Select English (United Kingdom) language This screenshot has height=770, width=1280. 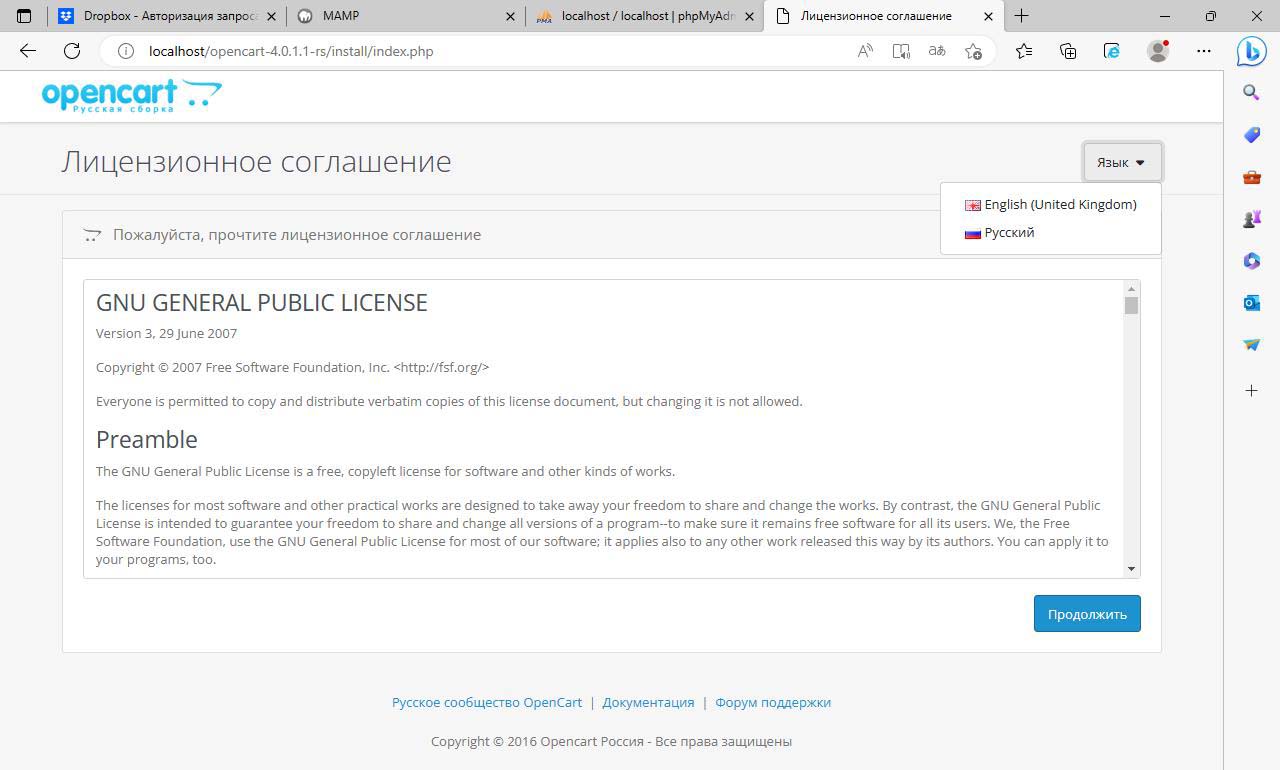[x=1059, y=204]
